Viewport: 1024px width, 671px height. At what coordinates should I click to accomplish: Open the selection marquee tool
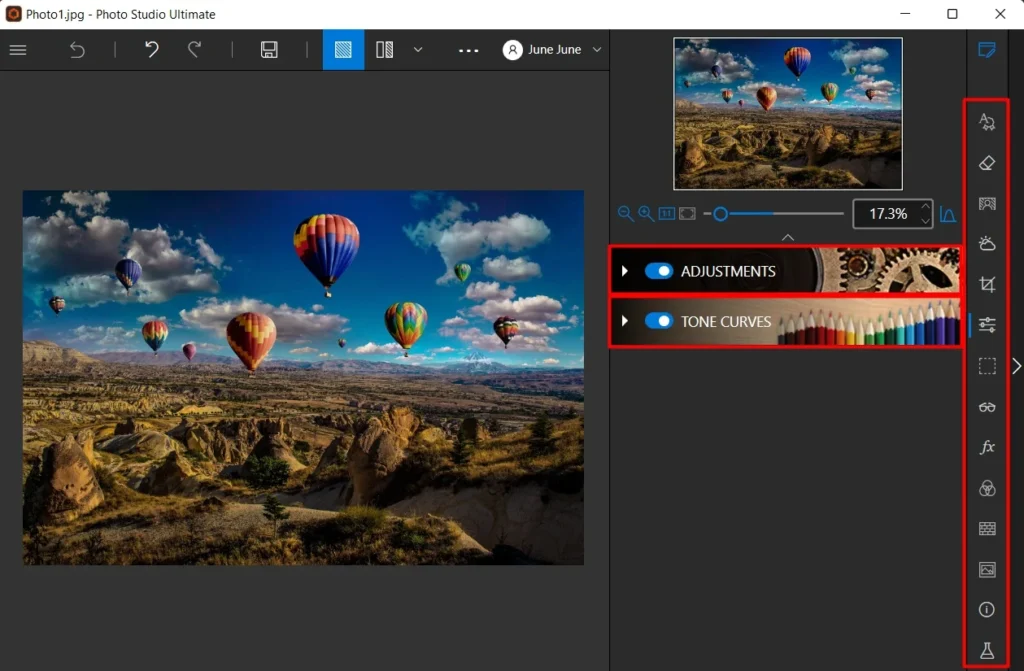986,365
